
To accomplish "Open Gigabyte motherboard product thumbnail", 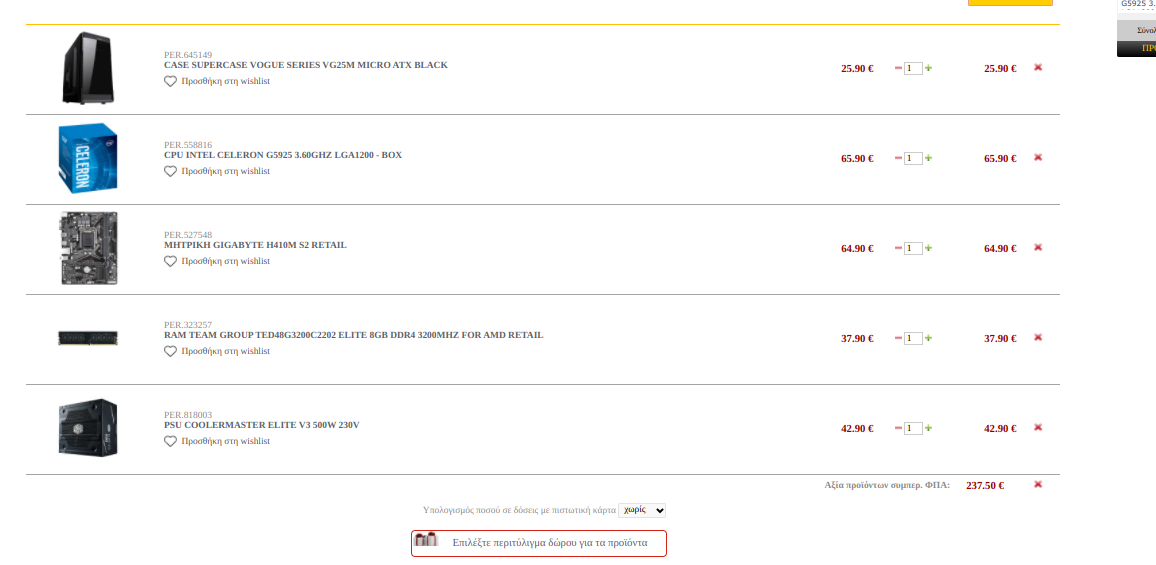I will coord(88,249).
